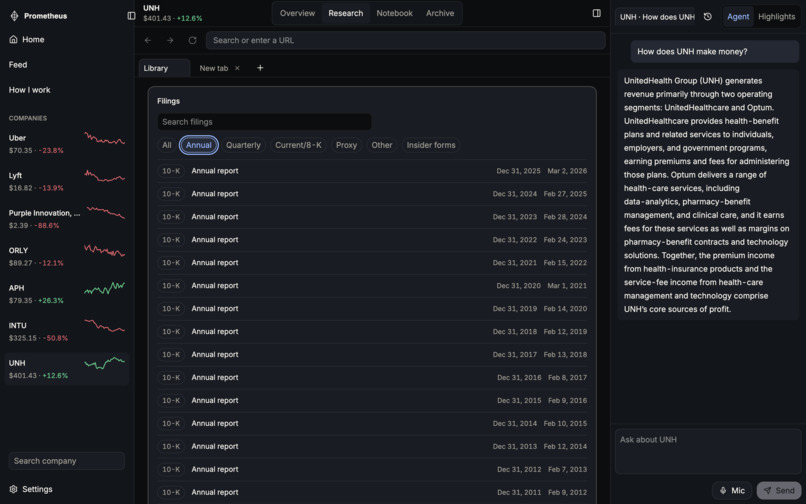Click Uber's price sparkline chart
806x504 pixels.
105,138
